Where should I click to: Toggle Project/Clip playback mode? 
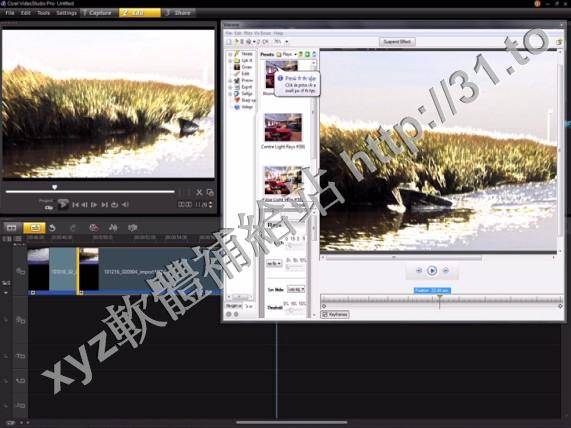[x=47, y=204]
